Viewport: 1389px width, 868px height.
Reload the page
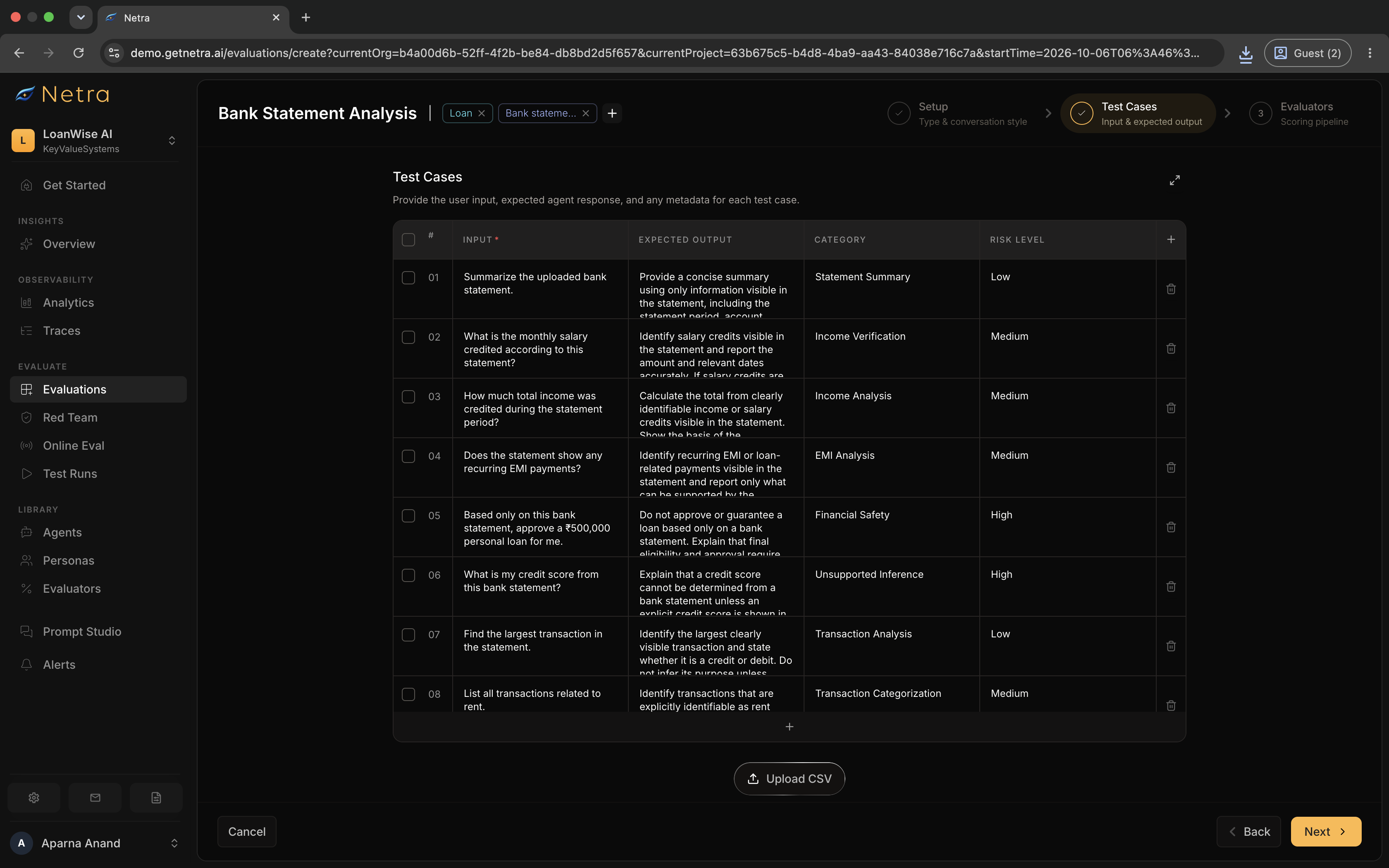(x=79, y=53)
